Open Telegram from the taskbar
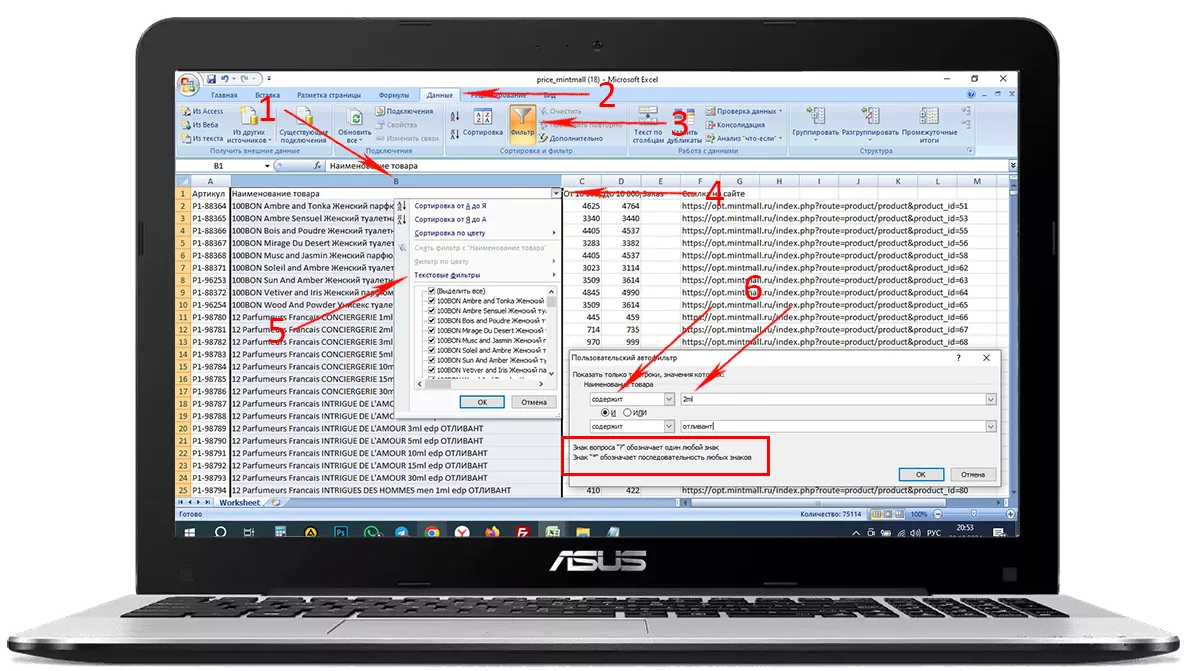1200x671 pixels. (x=401, y=533)
